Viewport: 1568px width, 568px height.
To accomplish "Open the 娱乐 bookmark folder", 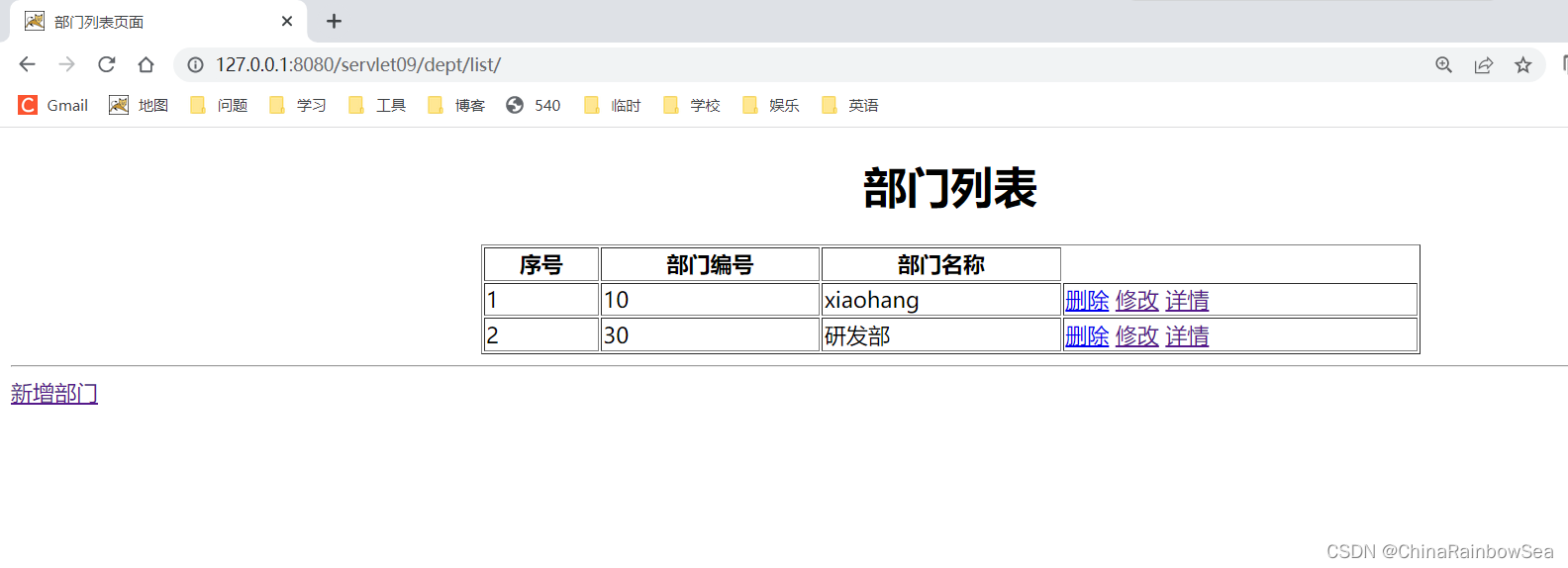I will [x=770, y=105].
